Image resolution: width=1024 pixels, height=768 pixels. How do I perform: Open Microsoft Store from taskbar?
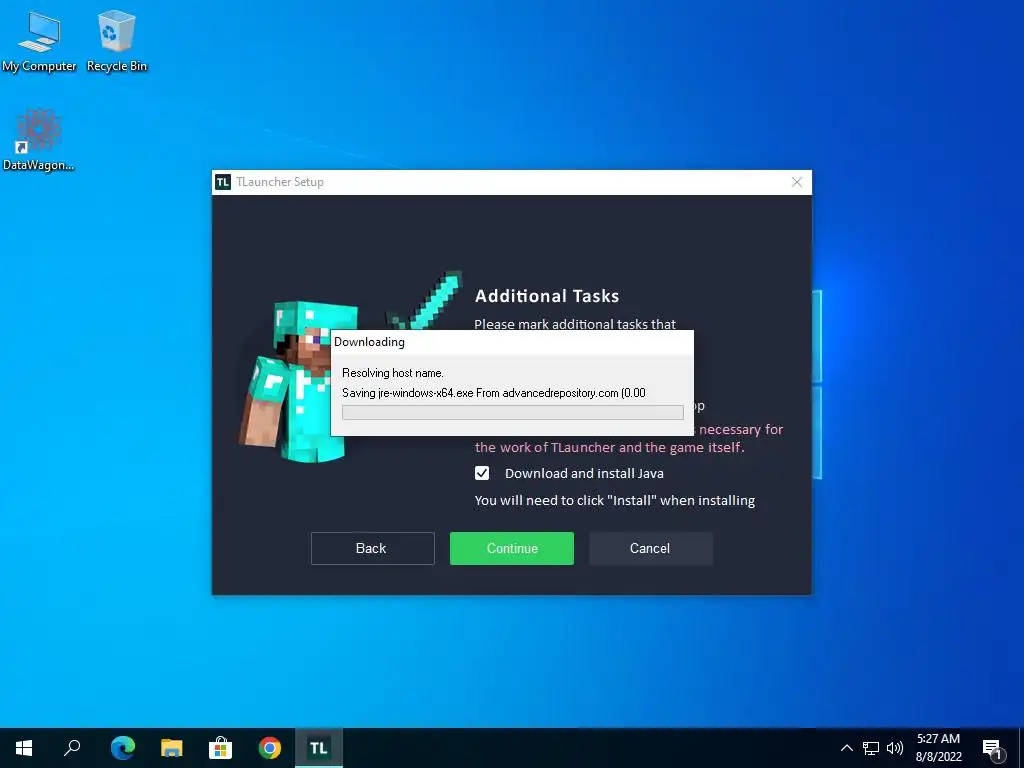(221, 748)
